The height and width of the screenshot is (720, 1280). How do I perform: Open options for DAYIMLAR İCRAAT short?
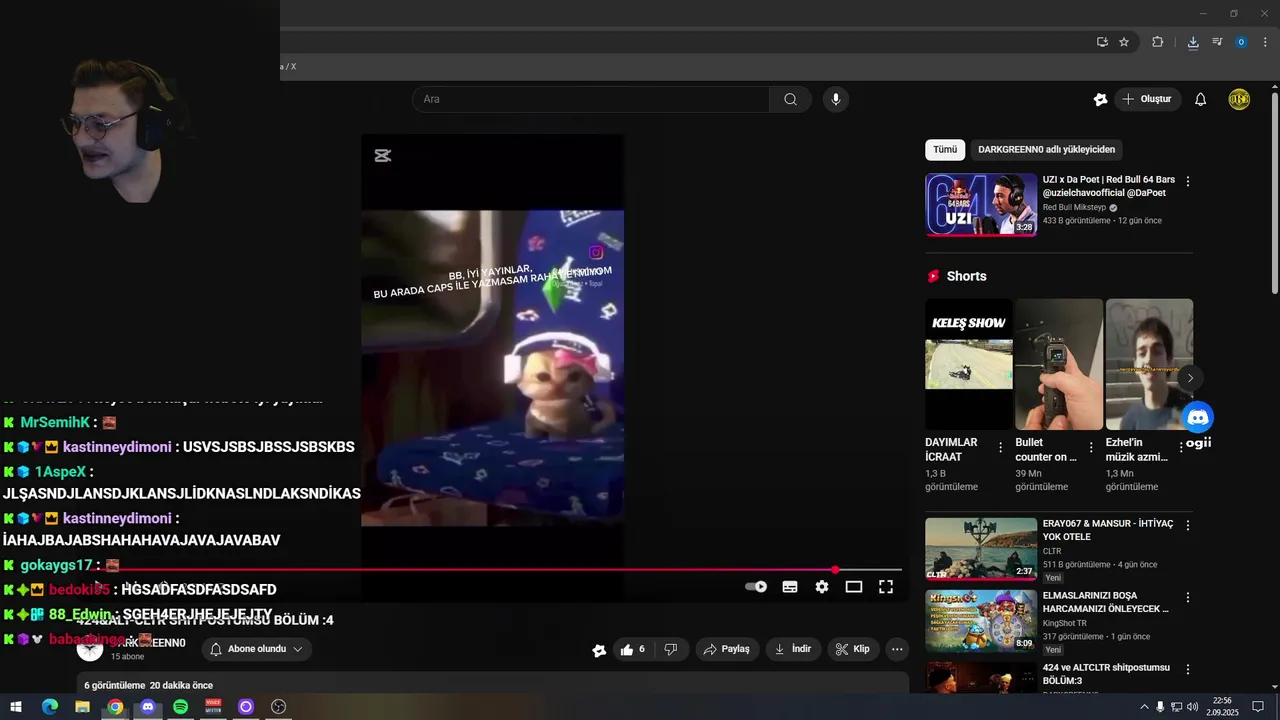(1000, 448)
